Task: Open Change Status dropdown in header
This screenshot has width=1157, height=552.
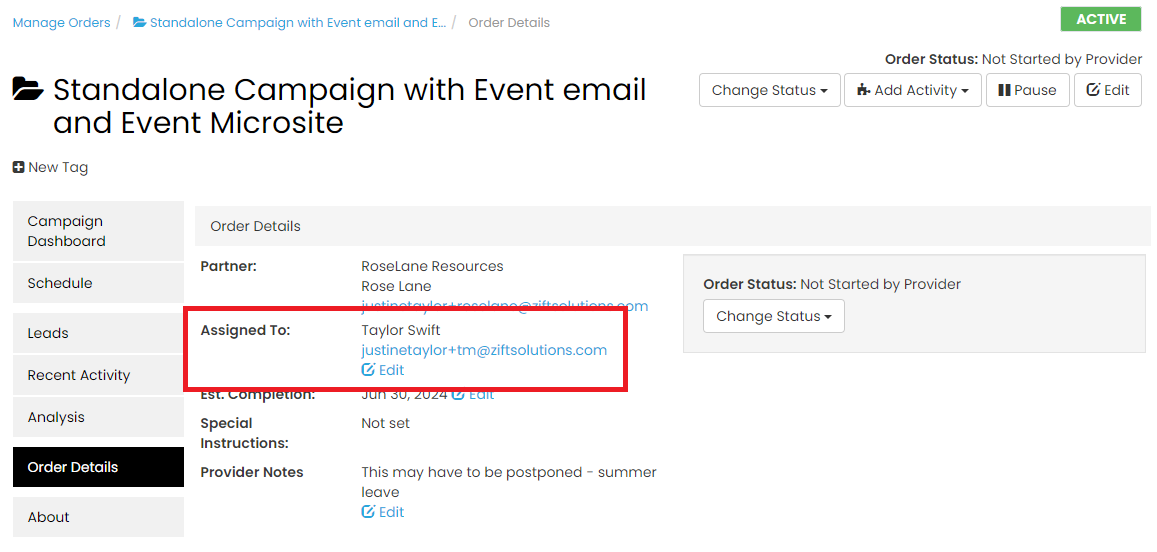Action: pos(770,90)
